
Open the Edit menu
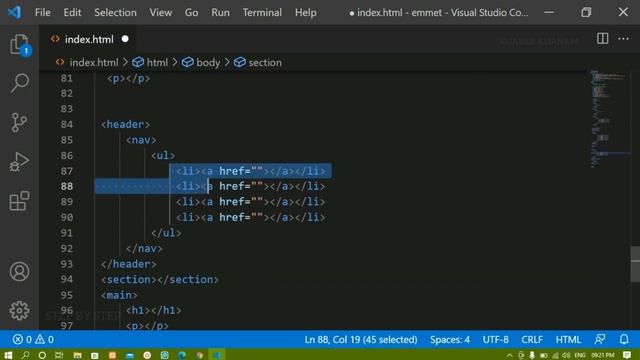[72, 13]
